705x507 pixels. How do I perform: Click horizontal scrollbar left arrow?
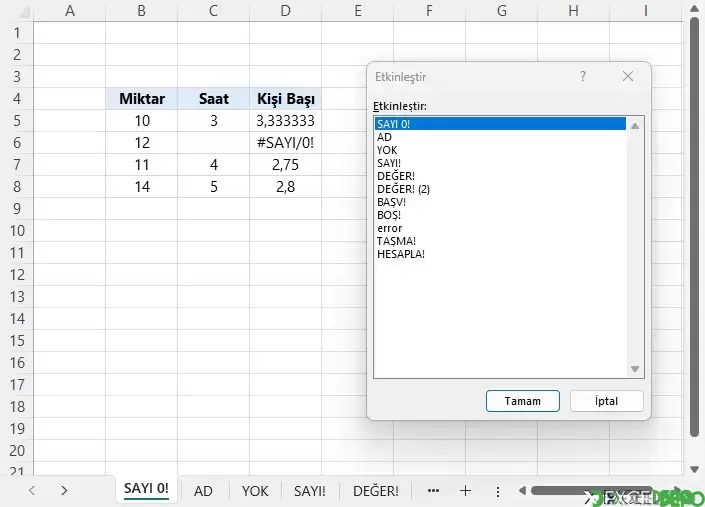(x=522, y=490)
